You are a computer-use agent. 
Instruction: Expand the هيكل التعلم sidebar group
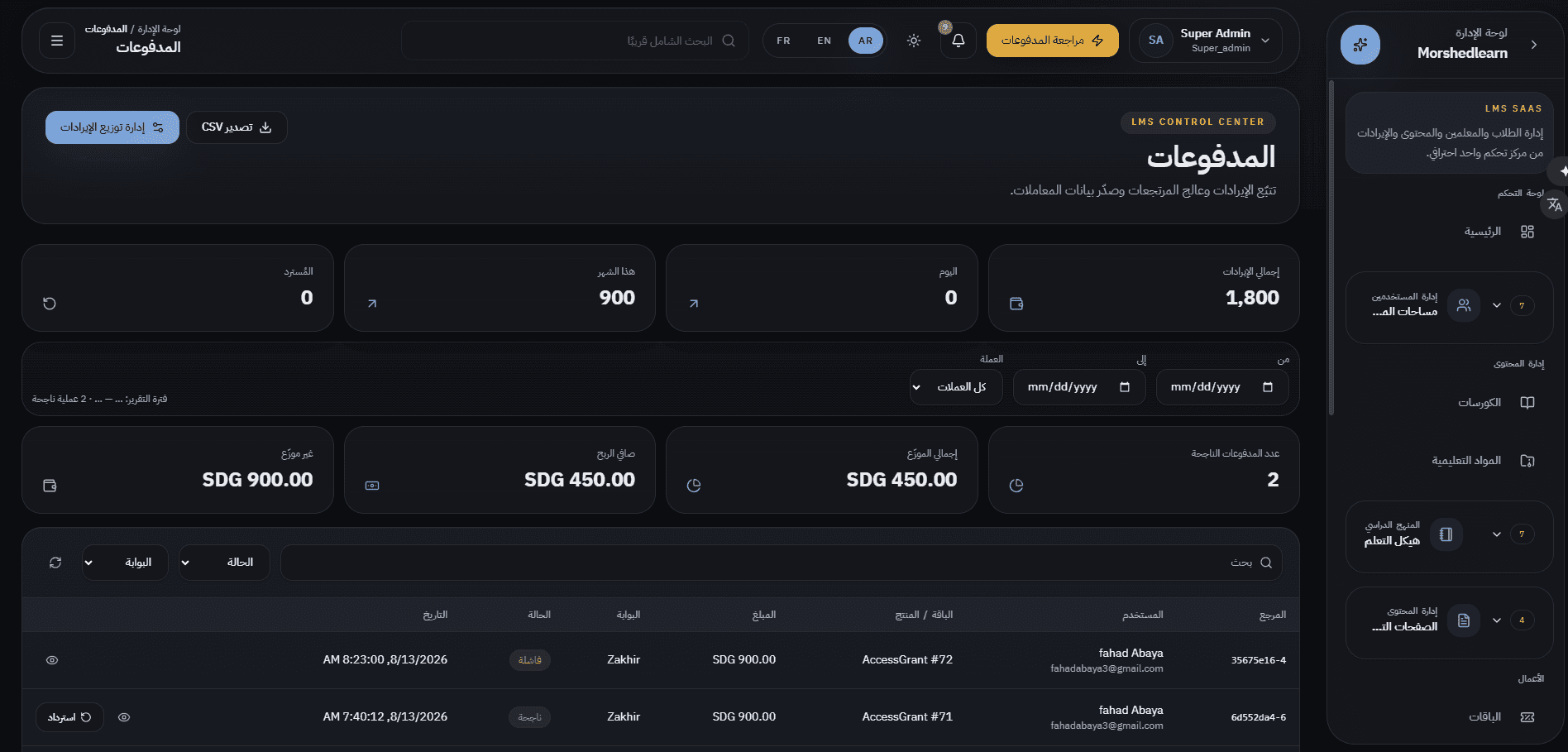click(x=1497, y=534)
